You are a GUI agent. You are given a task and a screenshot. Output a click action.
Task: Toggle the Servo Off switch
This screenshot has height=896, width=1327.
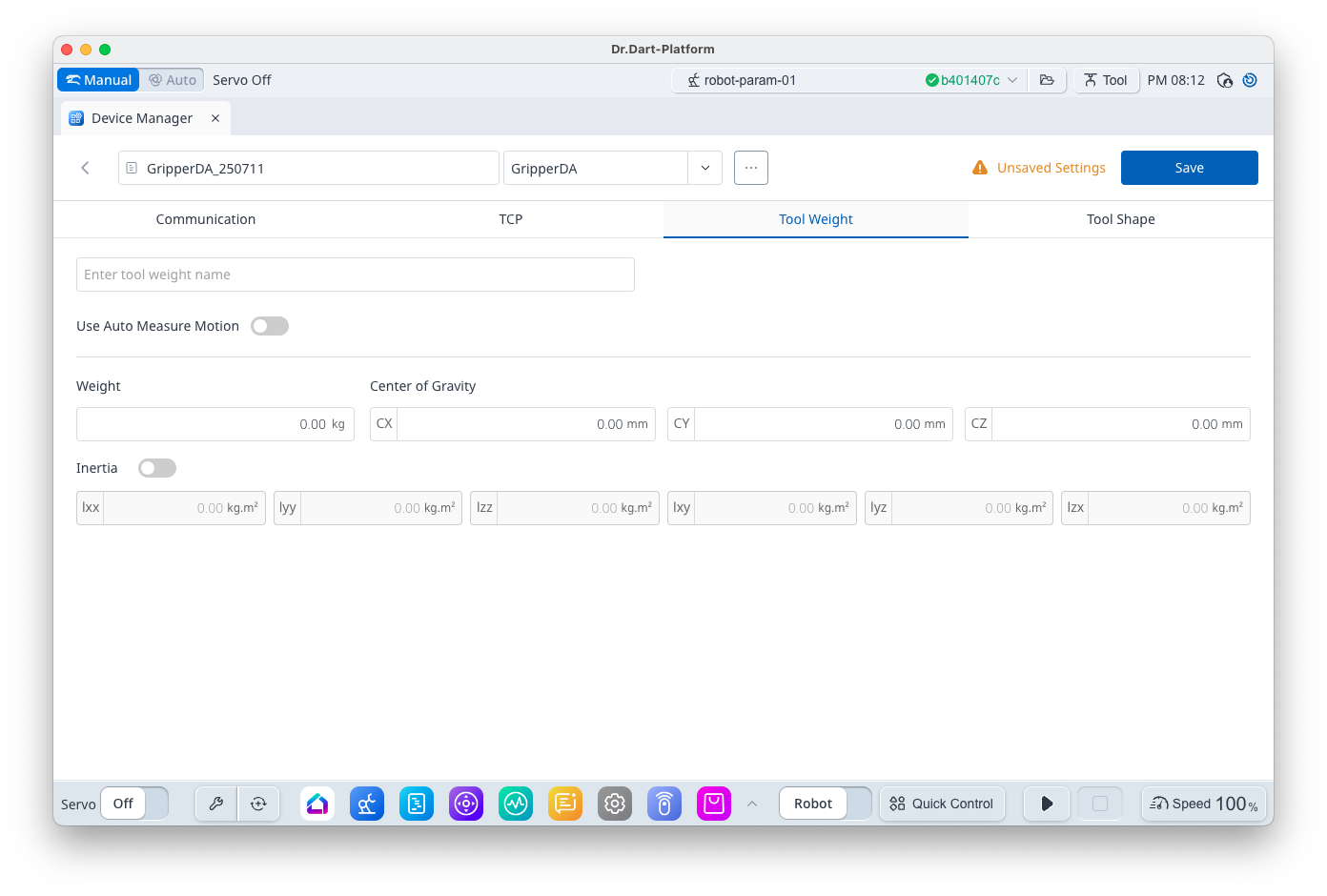pos(134,804)
